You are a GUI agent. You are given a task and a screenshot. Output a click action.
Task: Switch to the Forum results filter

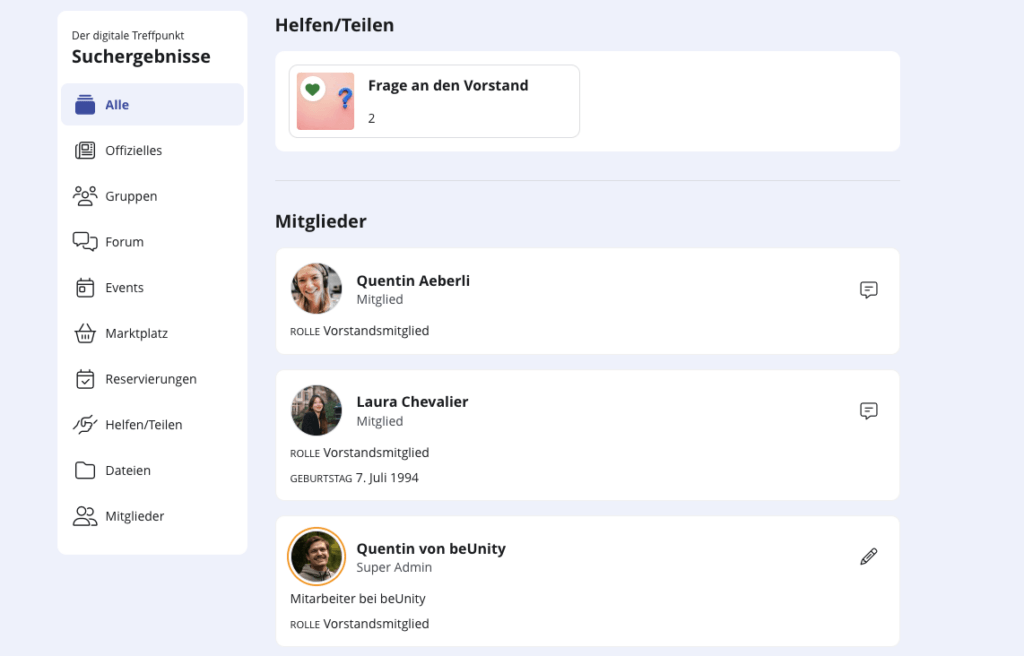click(x=124, y=242)
